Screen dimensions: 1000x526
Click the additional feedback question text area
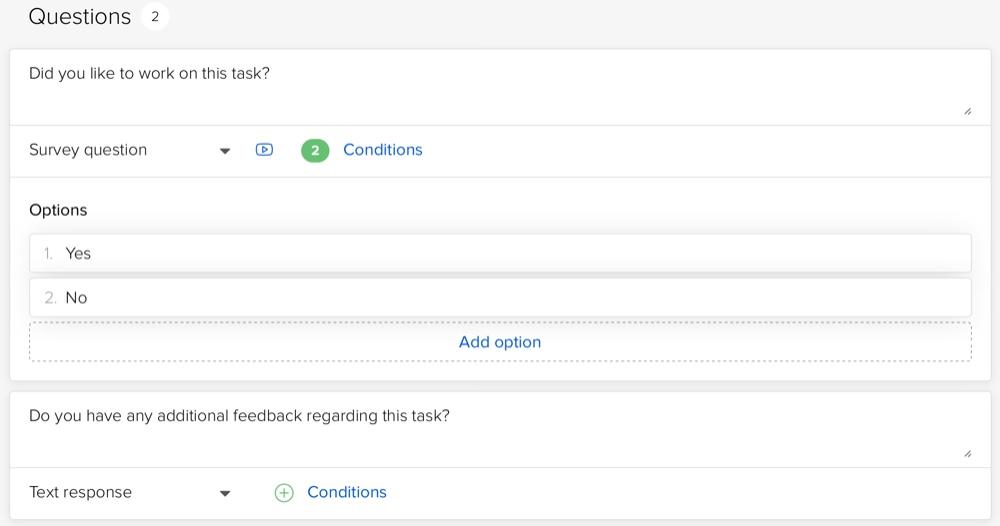pyautogui.click(x=500, y=430)
